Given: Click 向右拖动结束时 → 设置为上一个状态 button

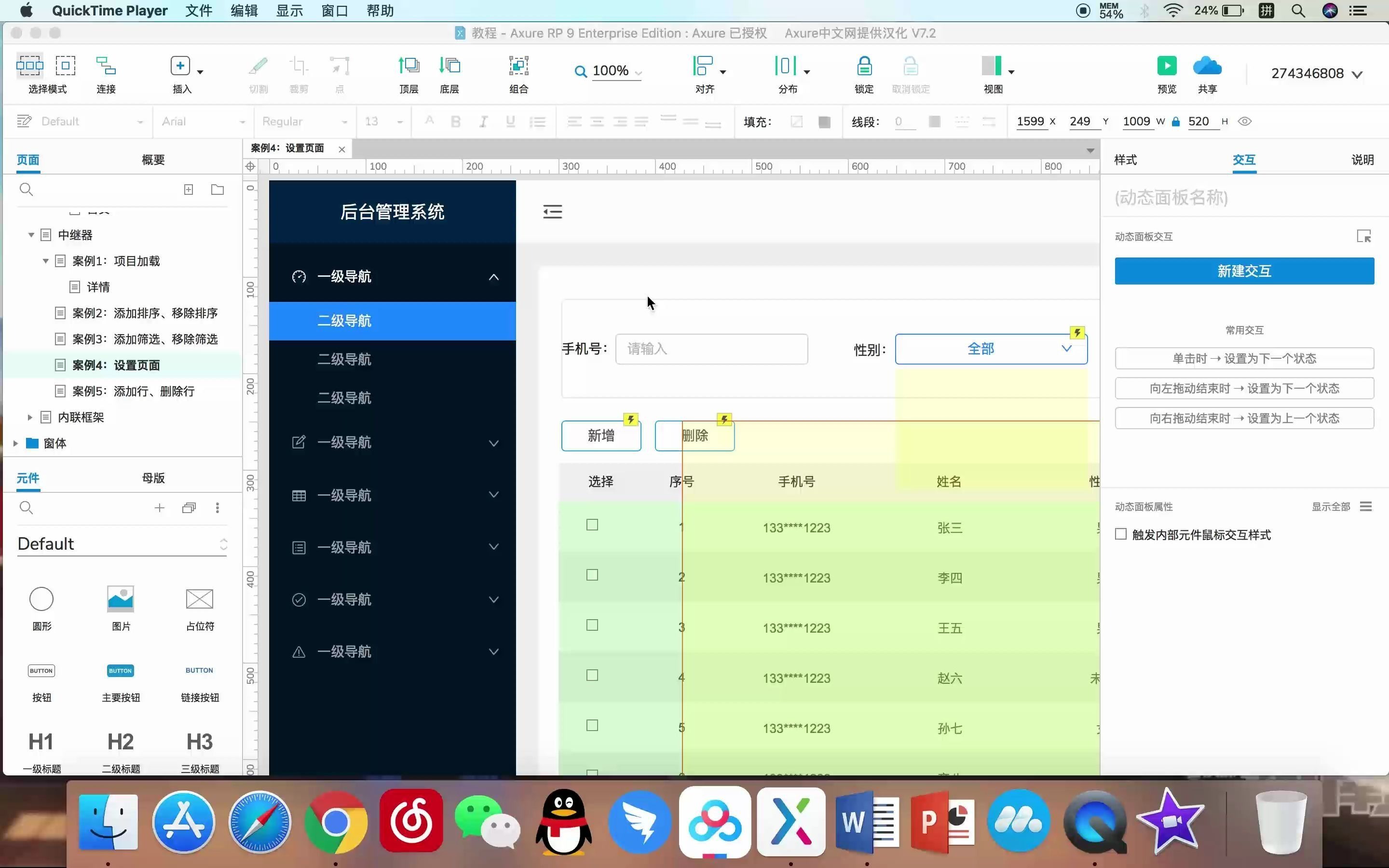Looking at the screenshot, I should [x=1244, y=418].
